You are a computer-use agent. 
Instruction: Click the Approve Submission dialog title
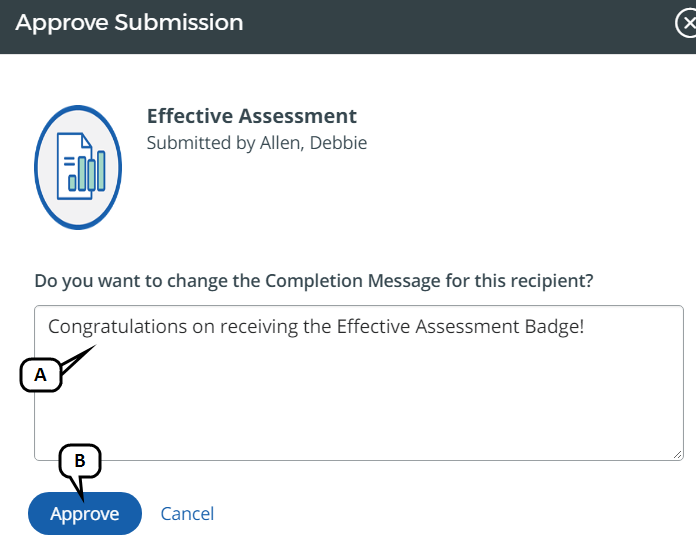tap(129, 22)
